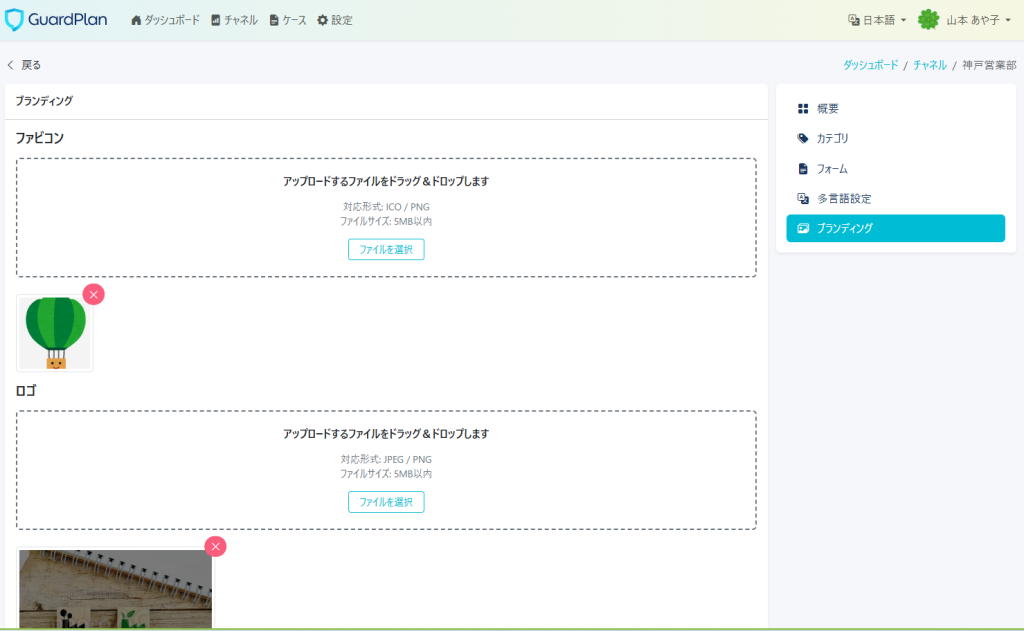
Task: Select 概要 in the side panel
Action: click(x=827, y=108)
